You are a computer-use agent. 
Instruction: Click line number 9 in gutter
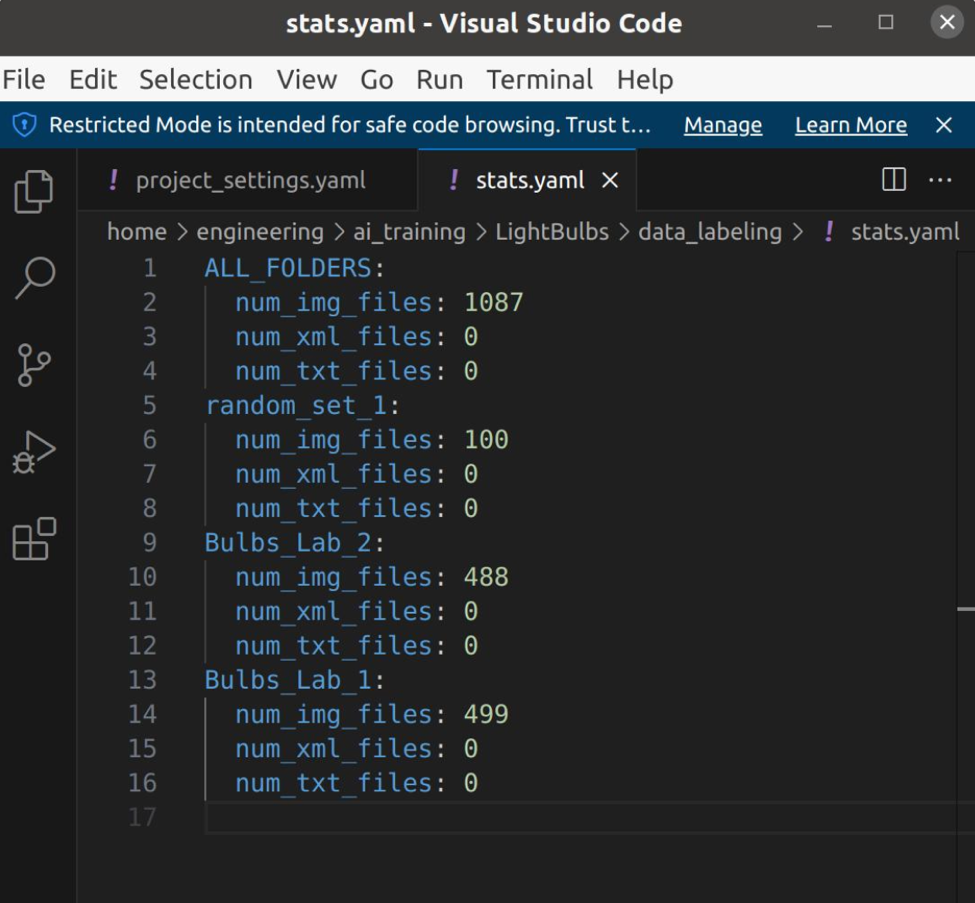149,542
